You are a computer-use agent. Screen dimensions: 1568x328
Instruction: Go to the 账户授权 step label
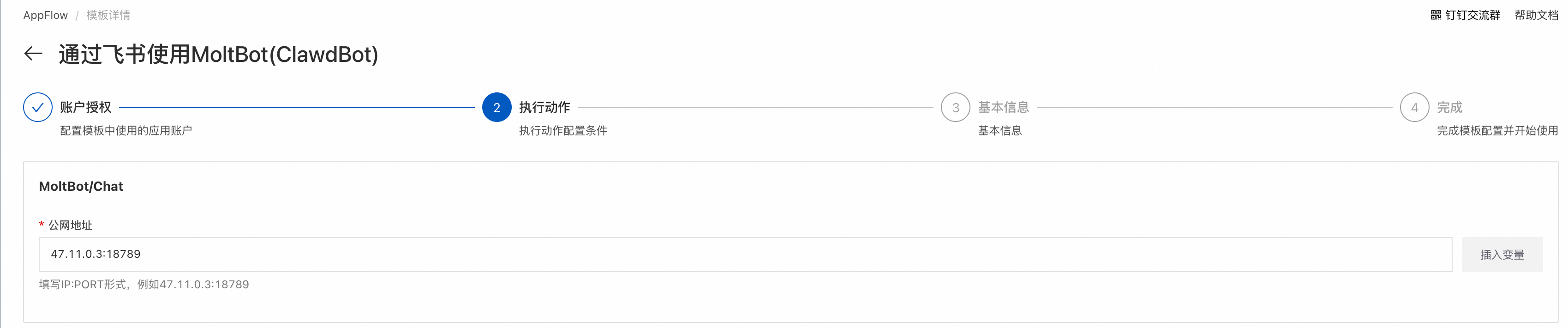(x=86, y=107)
